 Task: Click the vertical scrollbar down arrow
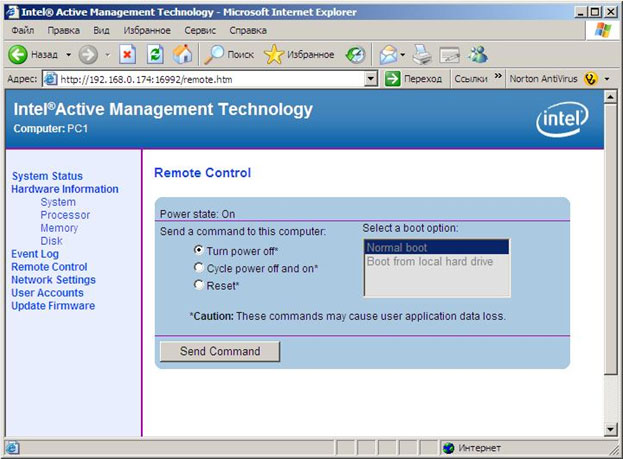[x=611, y=429]
